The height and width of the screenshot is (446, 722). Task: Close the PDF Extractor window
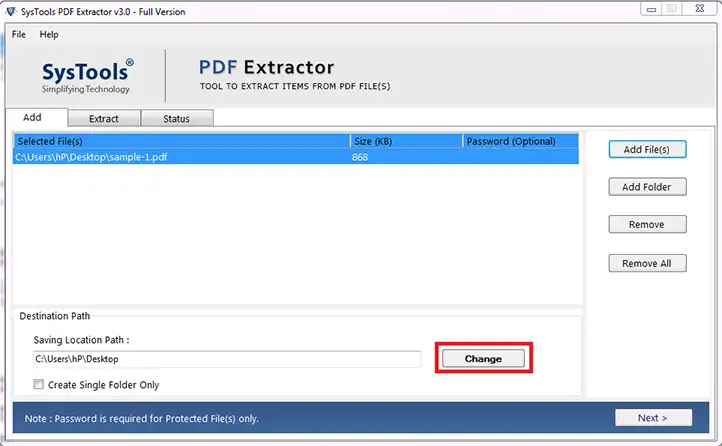[700, 9]
